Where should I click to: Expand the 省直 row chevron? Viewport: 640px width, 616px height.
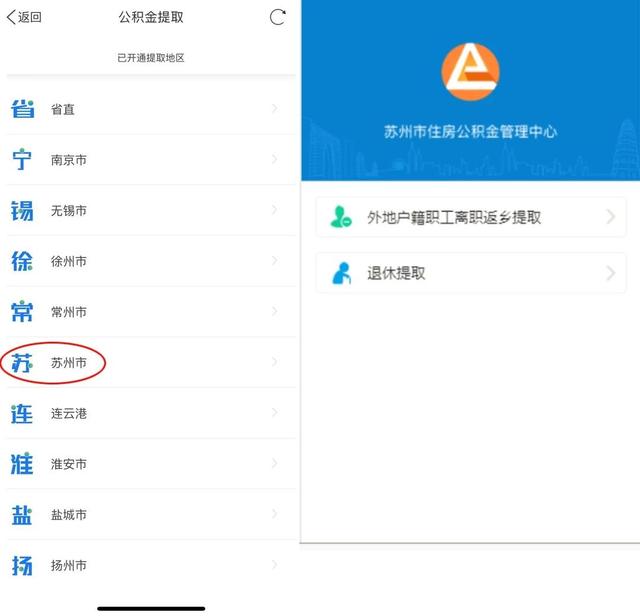(x=275, y=109)
